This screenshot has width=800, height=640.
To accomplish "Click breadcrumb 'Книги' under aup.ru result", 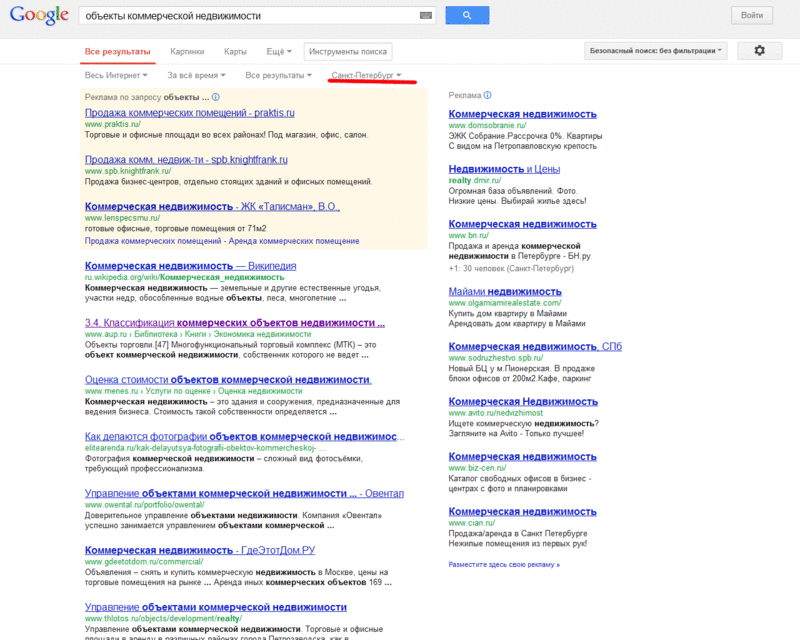I will (195, 334).
